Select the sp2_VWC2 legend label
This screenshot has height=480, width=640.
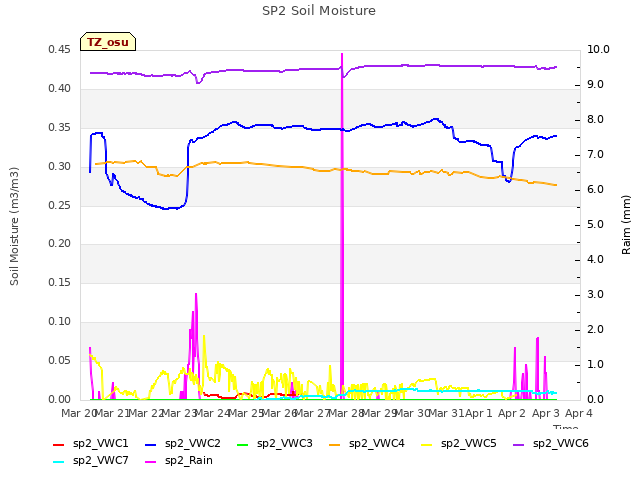[x=193, y=444]
